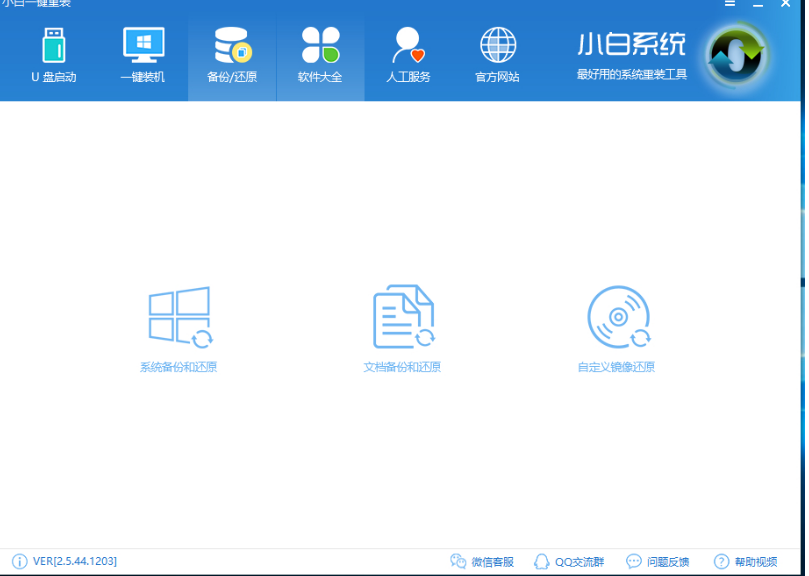Image resolution: width=809 pixels, height=576 pixels.
Task: Click the 小白系统 brand title text
Action: point(632,44)
